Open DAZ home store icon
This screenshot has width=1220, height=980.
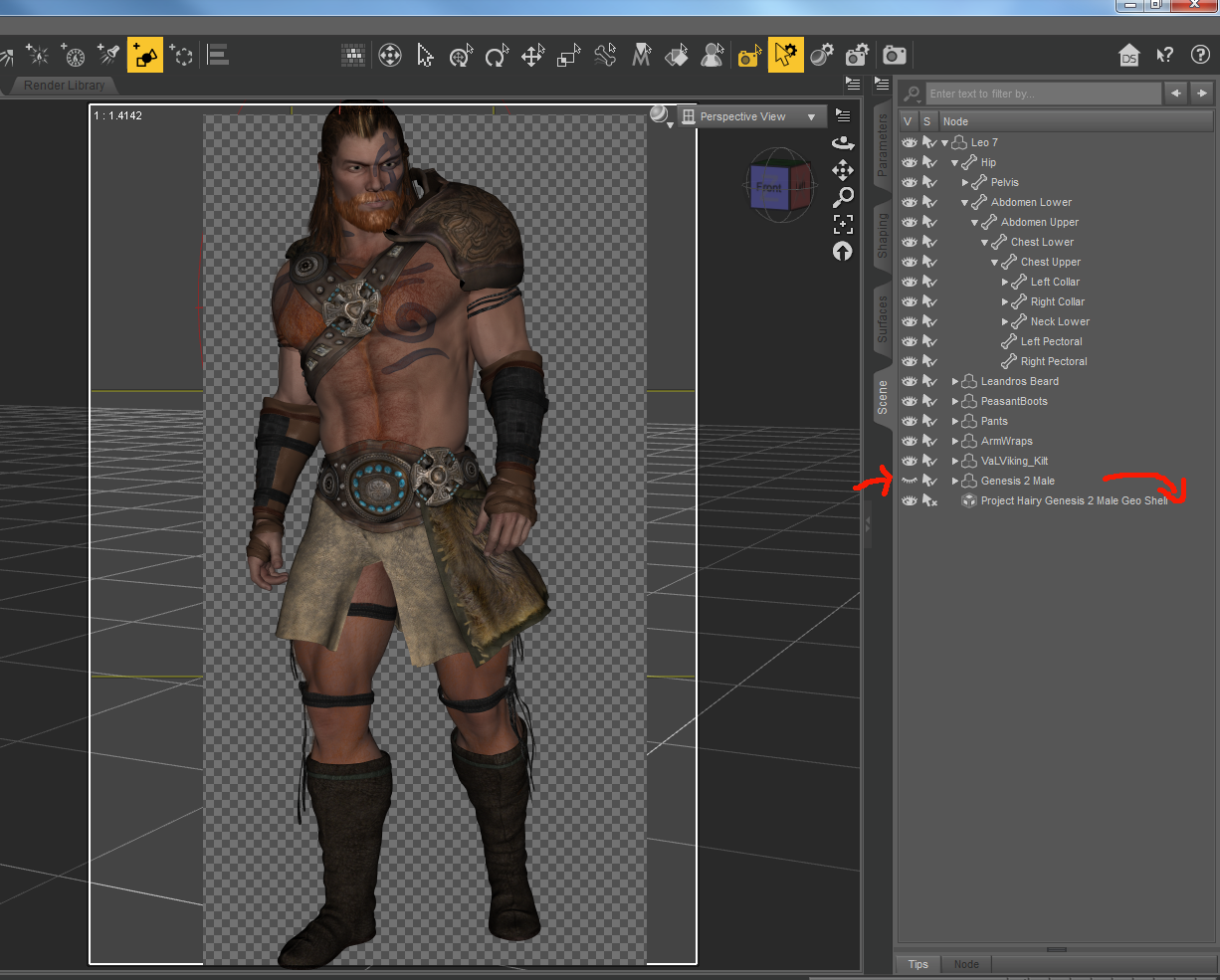click(x=1128, y=55)
